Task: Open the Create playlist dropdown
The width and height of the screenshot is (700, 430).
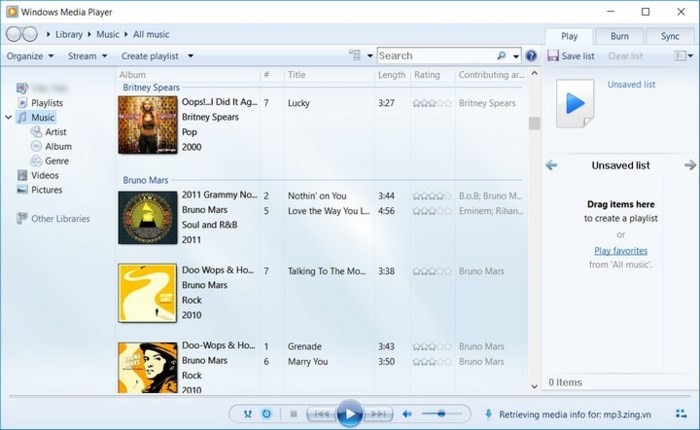Action: 157,56
